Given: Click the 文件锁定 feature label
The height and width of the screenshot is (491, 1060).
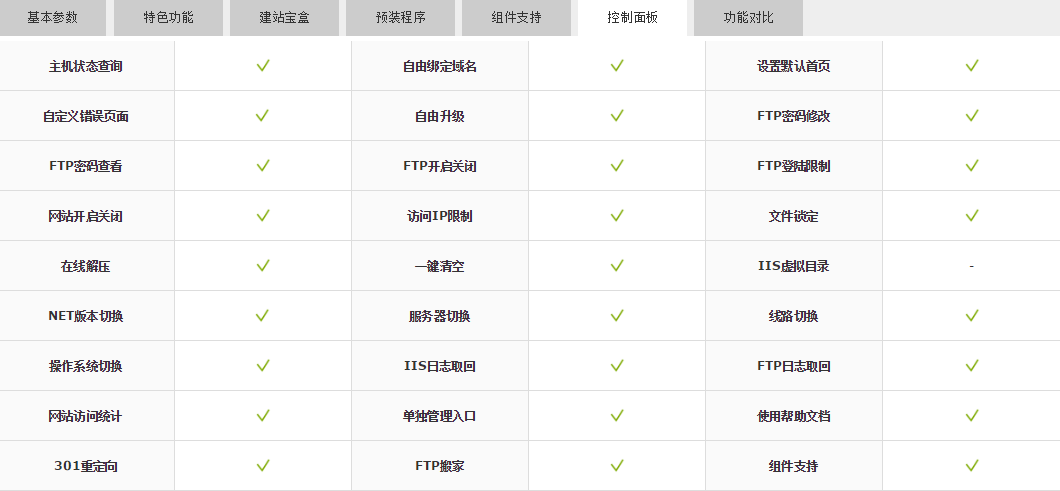Looking at the screenshot, I should [x=793, y=217].
